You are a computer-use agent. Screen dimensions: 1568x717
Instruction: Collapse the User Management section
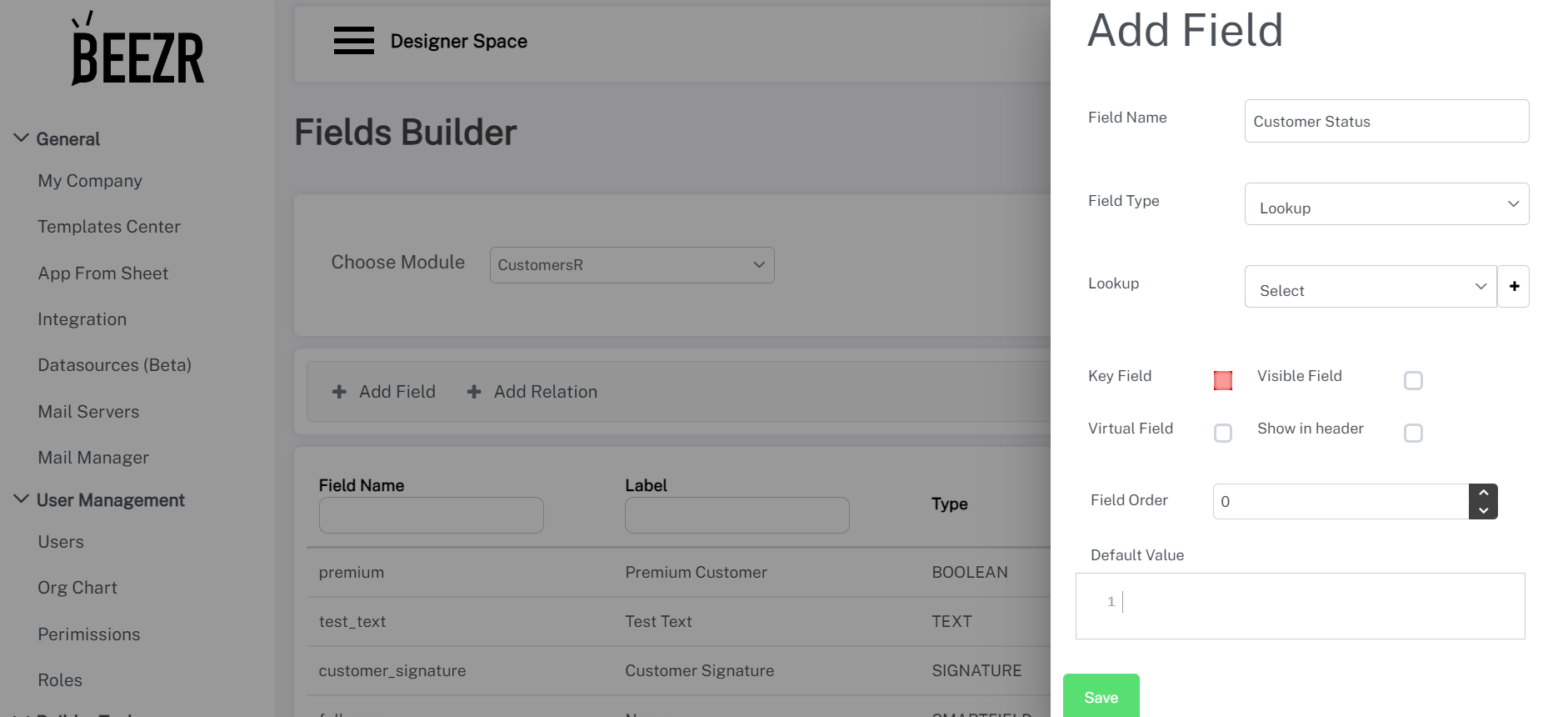coord(22,499)
